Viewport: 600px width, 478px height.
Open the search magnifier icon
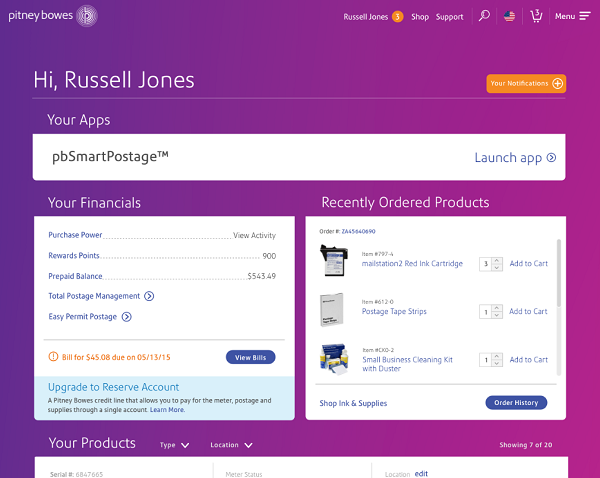484,16
